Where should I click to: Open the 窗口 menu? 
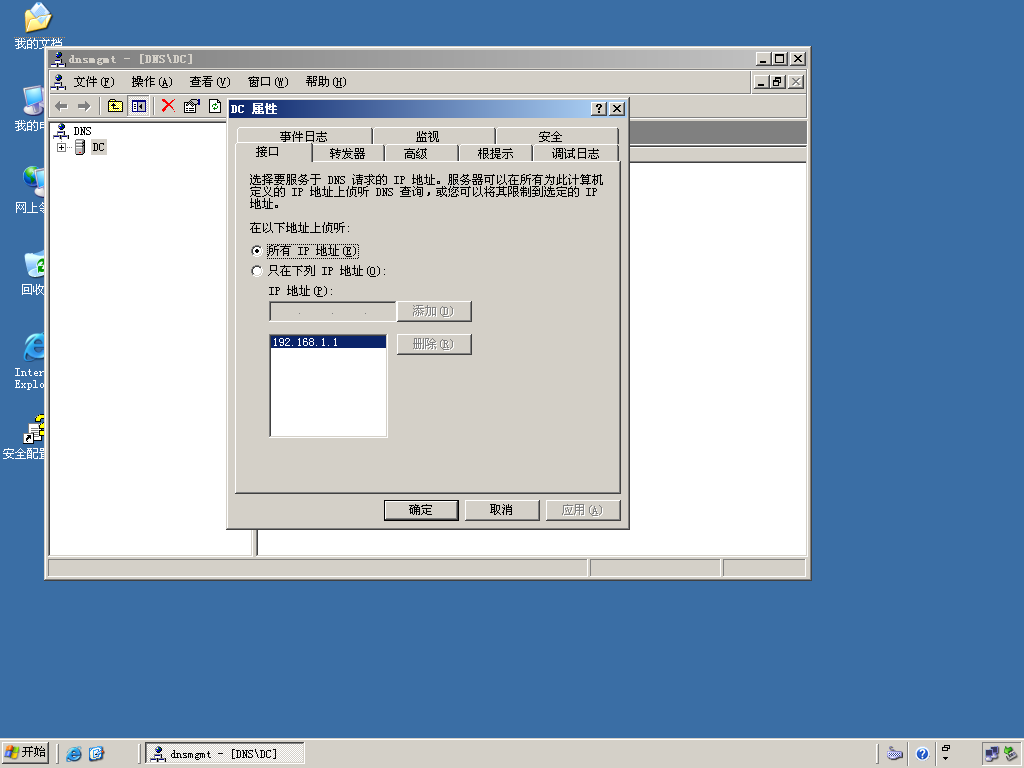coord(268,82)
